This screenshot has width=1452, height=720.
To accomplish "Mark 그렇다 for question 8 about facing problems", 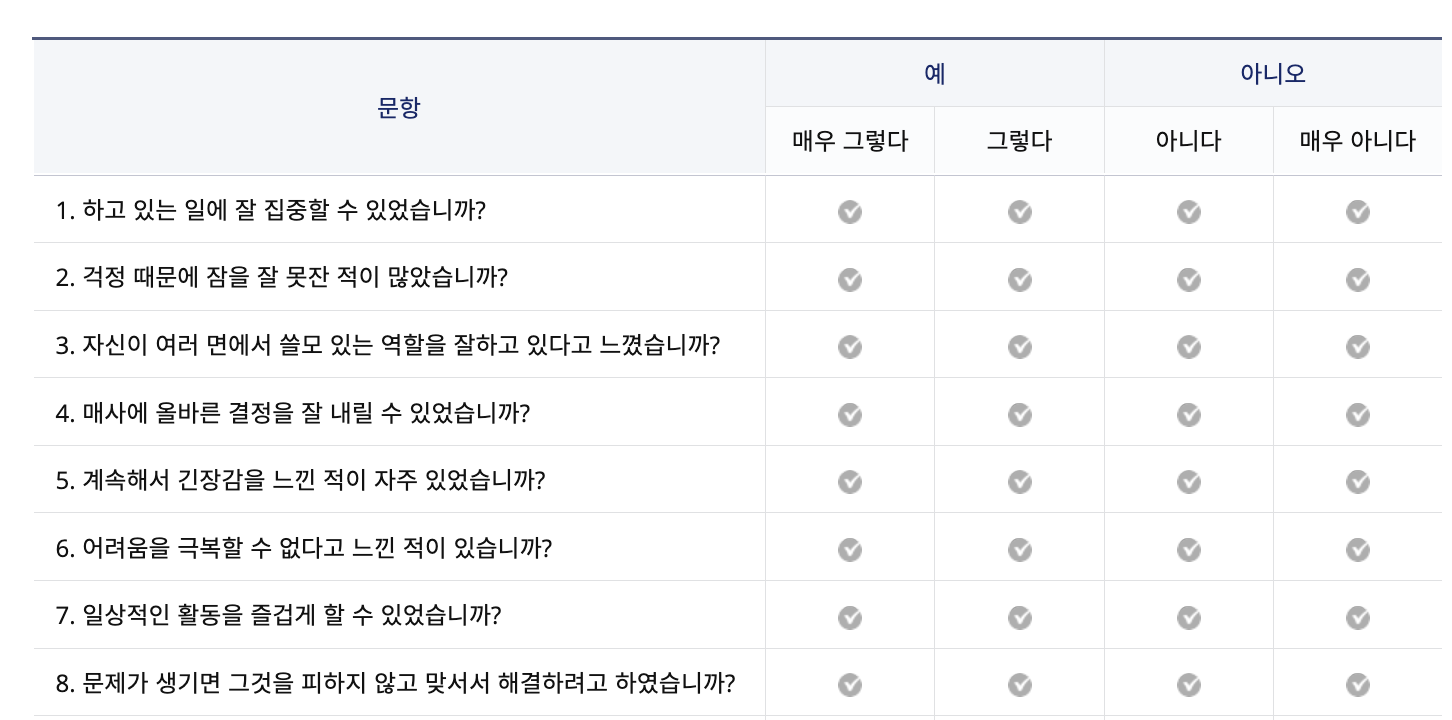I will [1019, 685].
